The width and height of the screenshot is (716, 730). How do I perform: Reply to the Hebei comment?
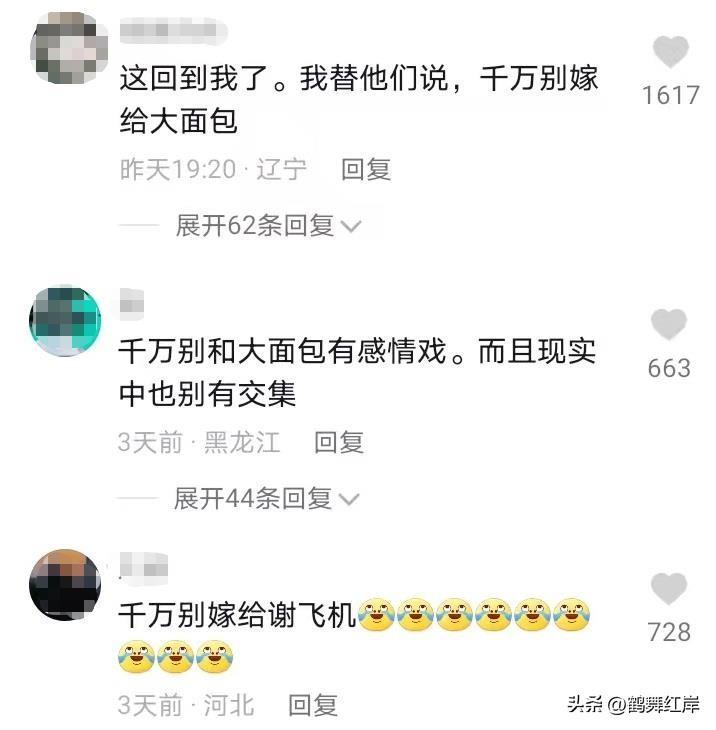coord(312,705)
